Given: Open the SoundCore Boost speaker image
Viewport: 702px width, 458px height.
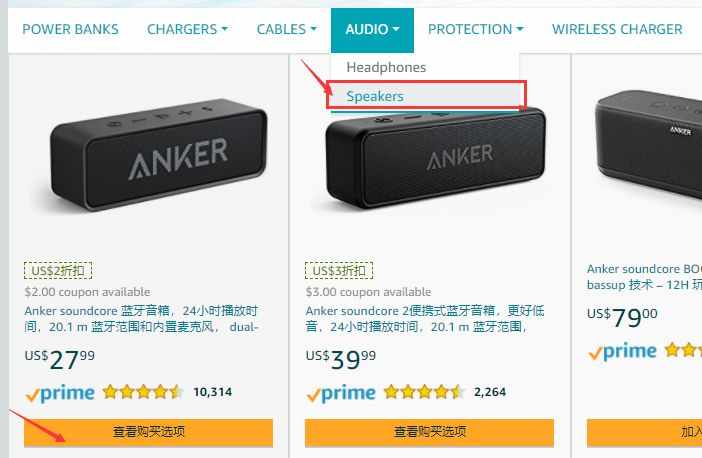Looking at the screenshot, I should [x=648, y=143].
